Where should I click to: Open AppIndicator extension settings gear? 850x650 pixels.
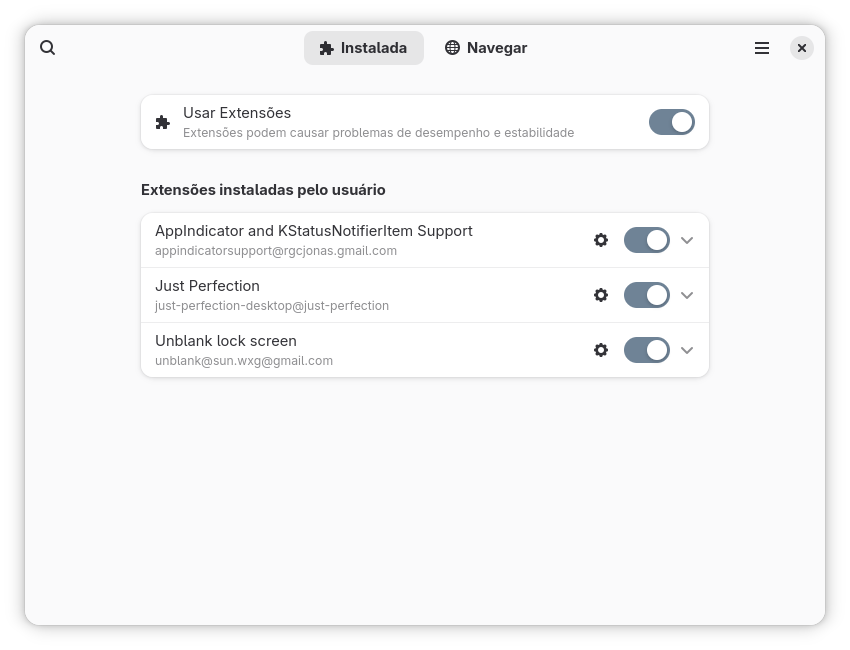pos(601,240)
